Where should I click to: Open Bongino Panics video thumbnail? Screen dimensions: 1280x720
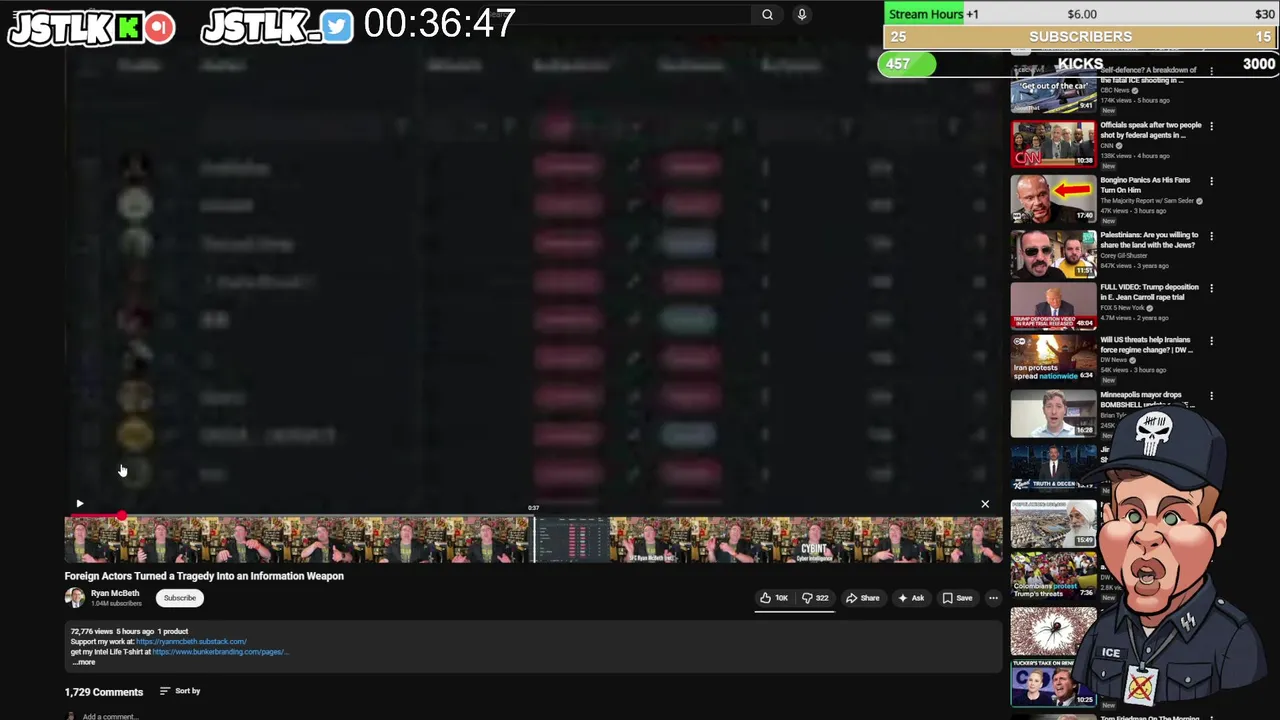(x=1053, y=199)
